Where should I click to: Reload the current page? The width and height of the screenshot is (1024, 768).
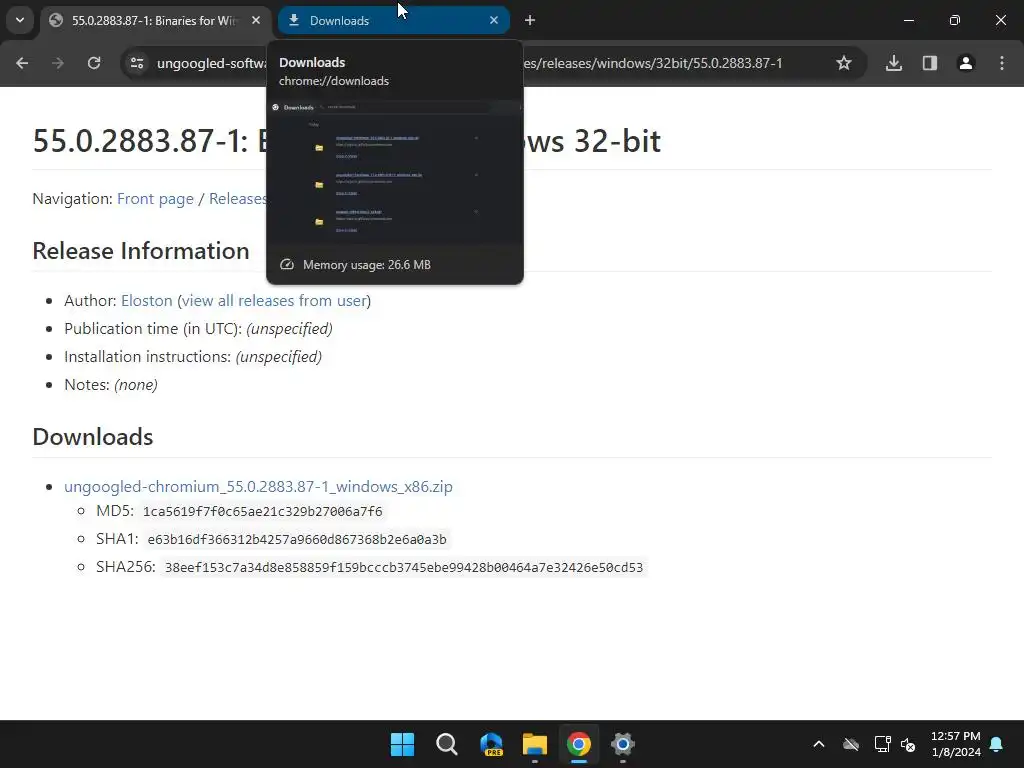(x=94, y=63)
